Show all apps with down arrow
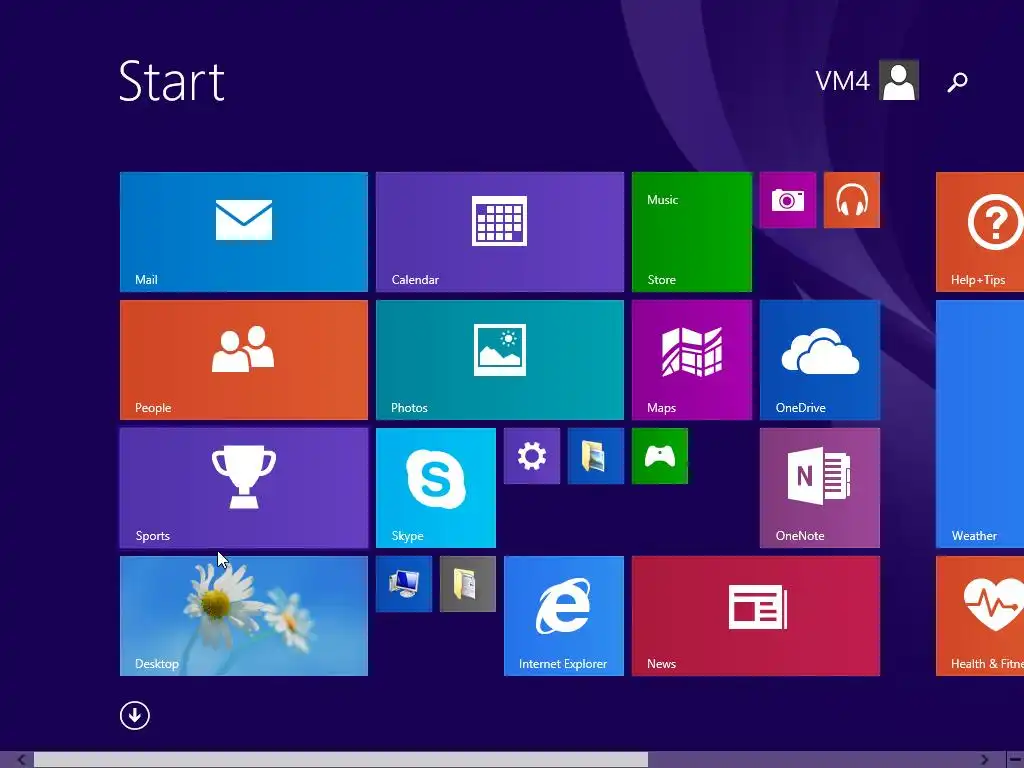Screen dimensions: 1024x768 [135, 715]
